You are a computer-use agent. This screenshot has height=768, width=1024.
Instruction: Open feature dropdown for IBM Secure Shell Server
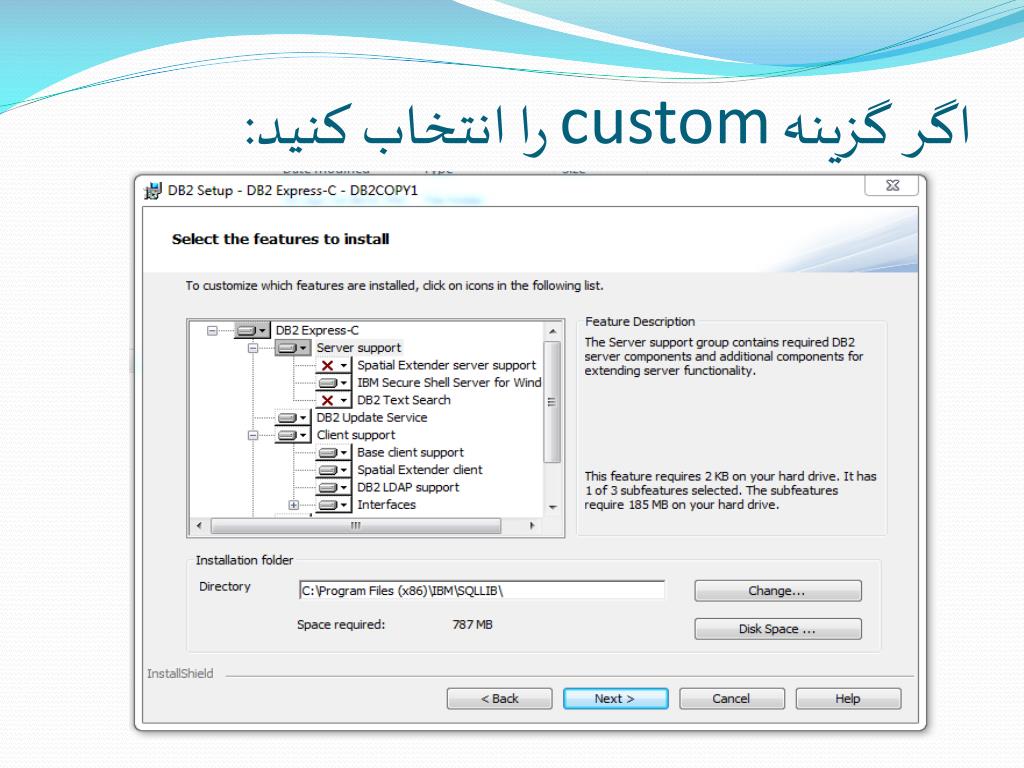333,383
